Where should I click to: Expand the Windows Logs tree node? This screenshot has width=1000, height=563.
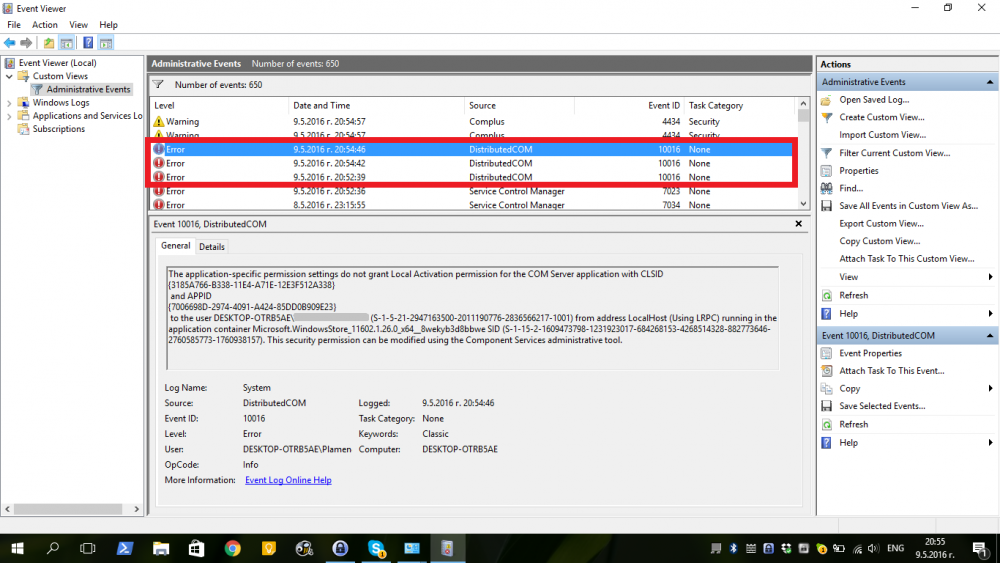(x=9, y=103)
